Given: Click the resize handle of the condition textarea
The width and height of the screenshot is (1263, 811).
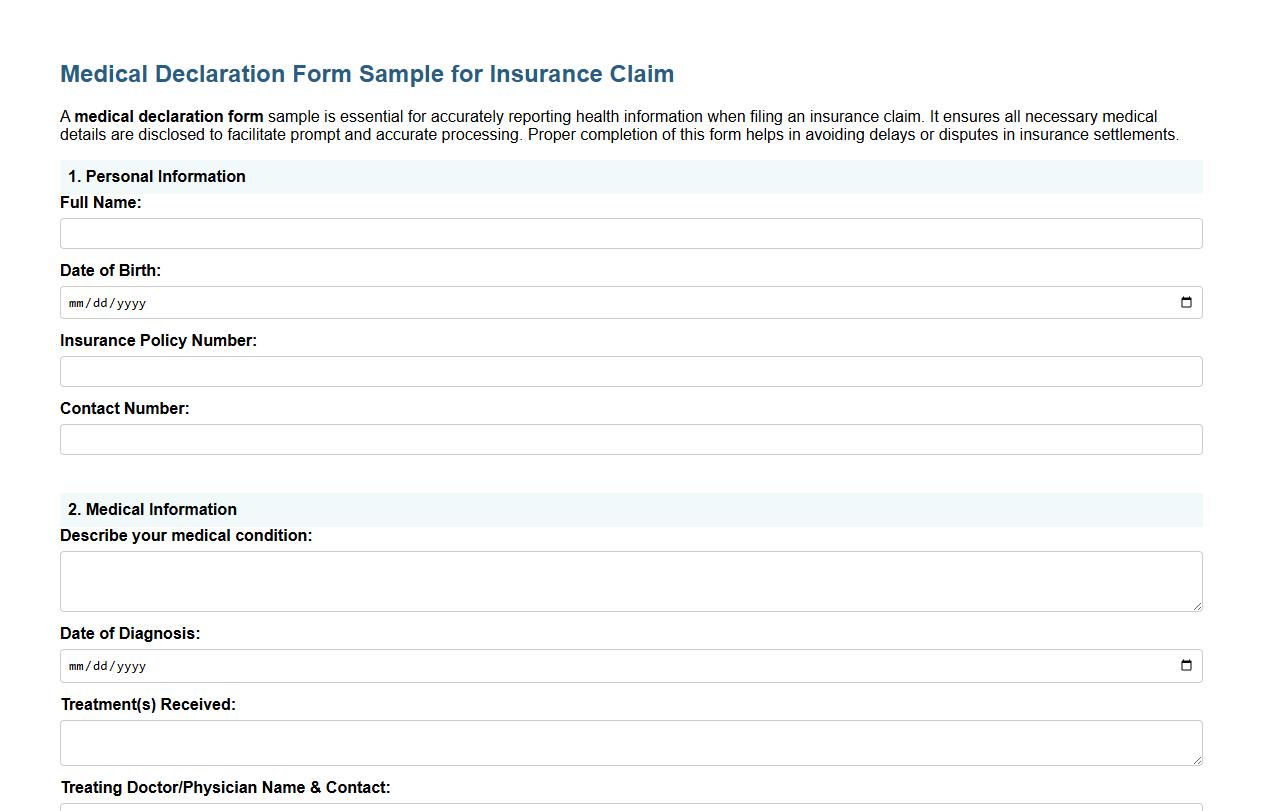Looking at the screenshot, I should [x=1197, y=607].
